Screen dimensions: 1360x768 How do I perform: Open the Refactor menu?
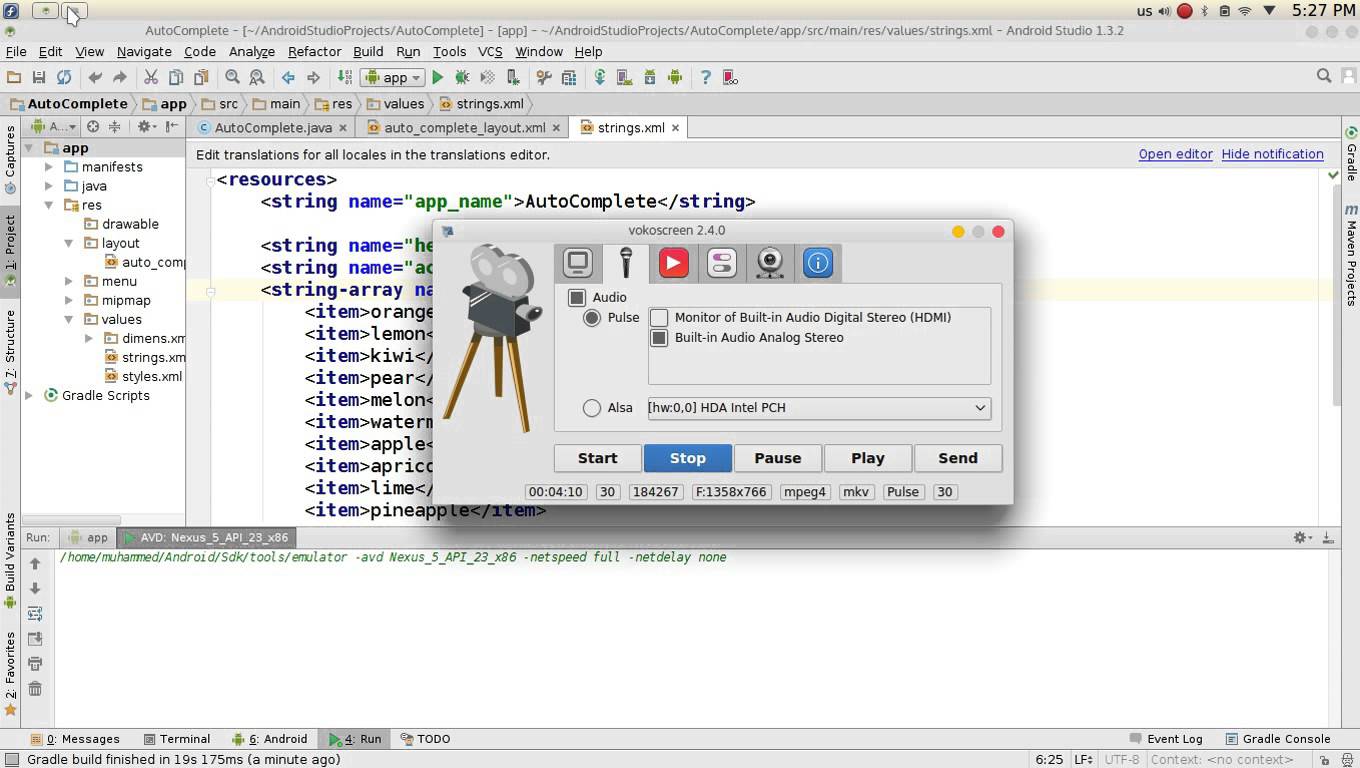point(314,51)
